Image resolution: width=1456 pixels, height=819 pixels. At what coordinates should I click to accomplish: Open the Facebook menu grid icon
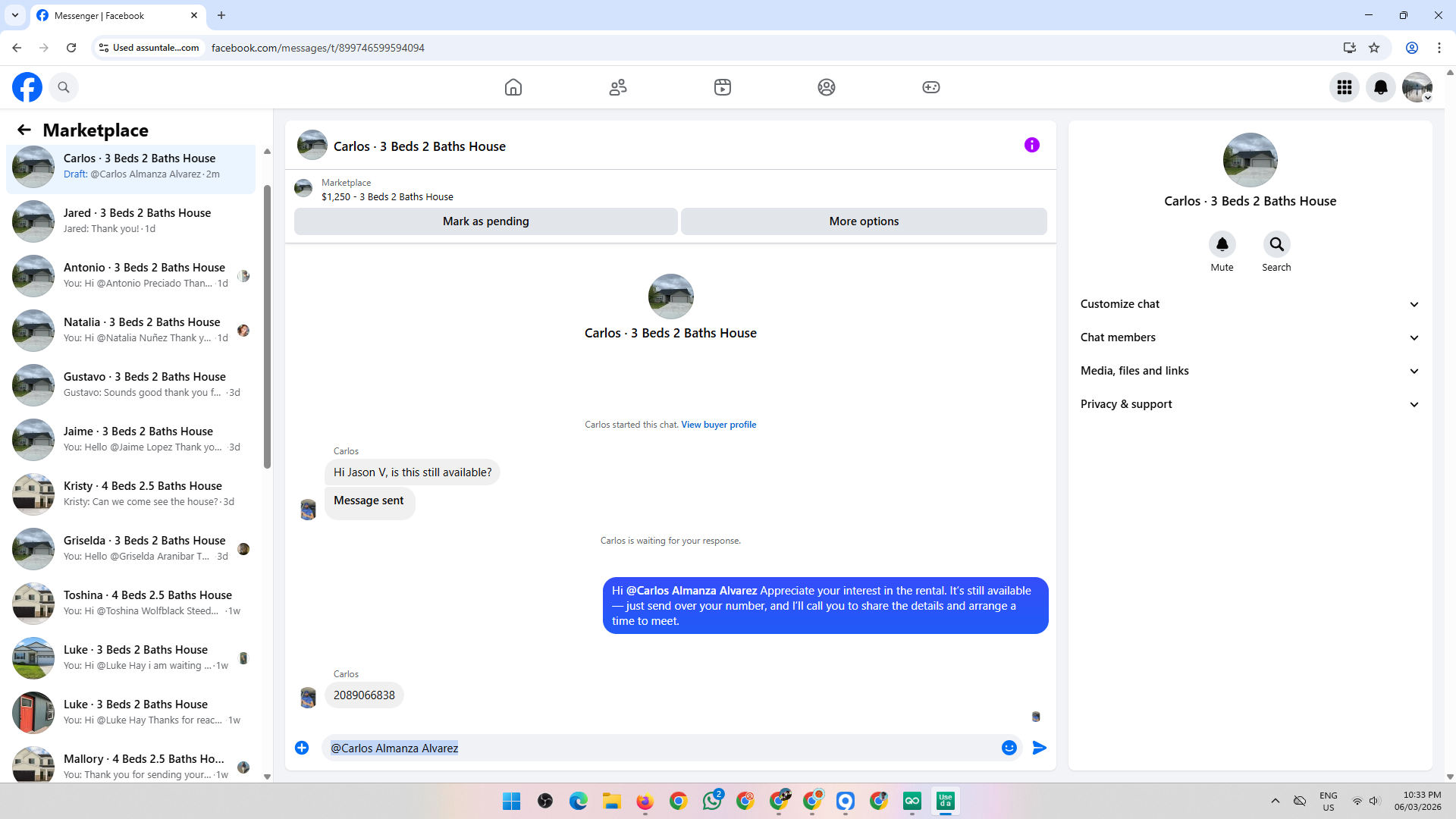(1345, 87)
